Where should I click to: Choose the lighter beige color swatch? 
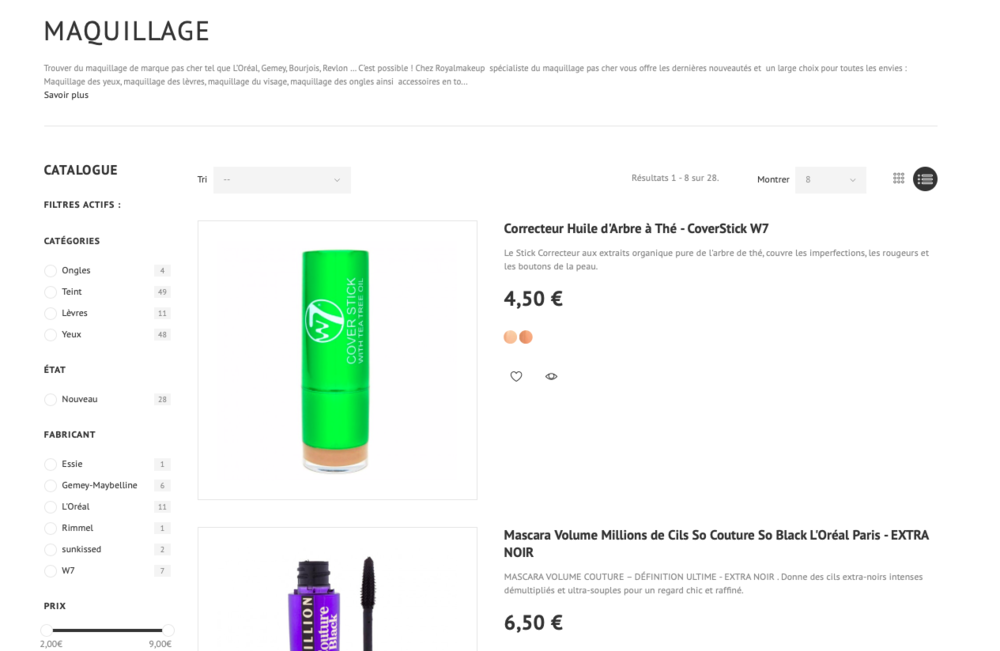tap(510, 337)
